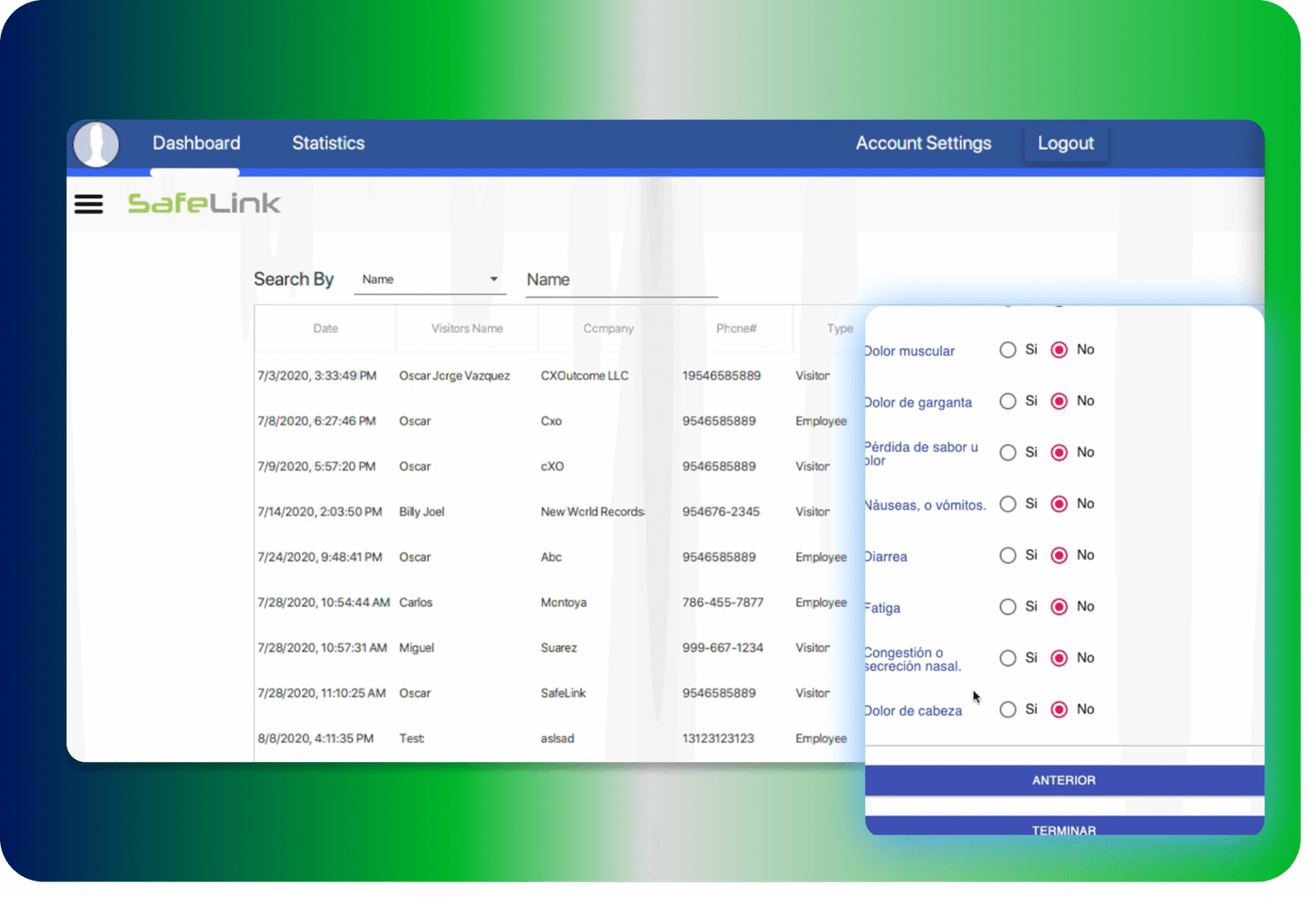The width and height of the screenshot is (1316, 897).
Task: Switch to the Dashboard tab
Action: pos(196,143)
